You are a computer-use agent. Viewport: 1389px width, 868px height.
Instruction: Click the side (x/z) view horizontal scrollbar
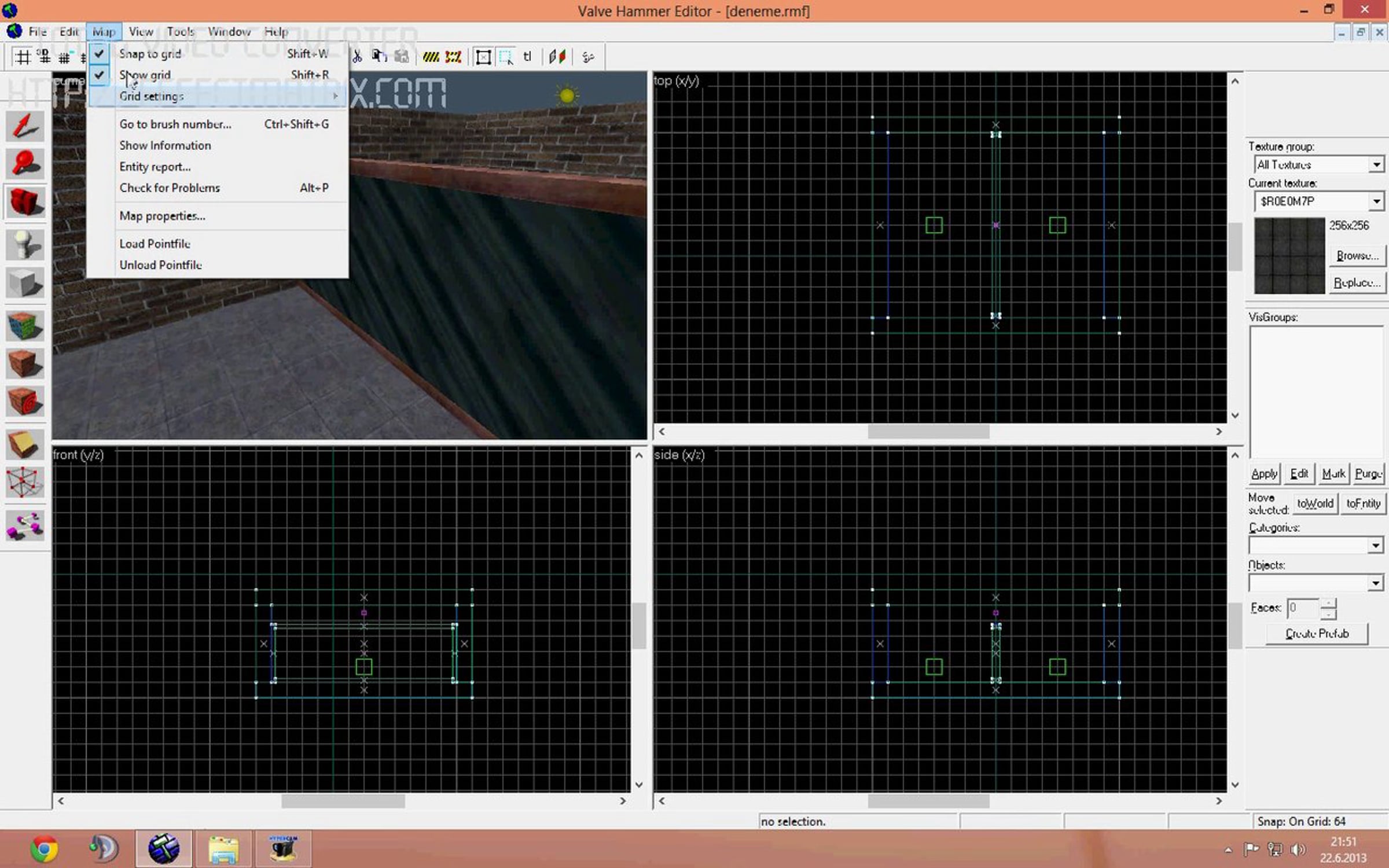pyautogui.click(x=940, y=801)
